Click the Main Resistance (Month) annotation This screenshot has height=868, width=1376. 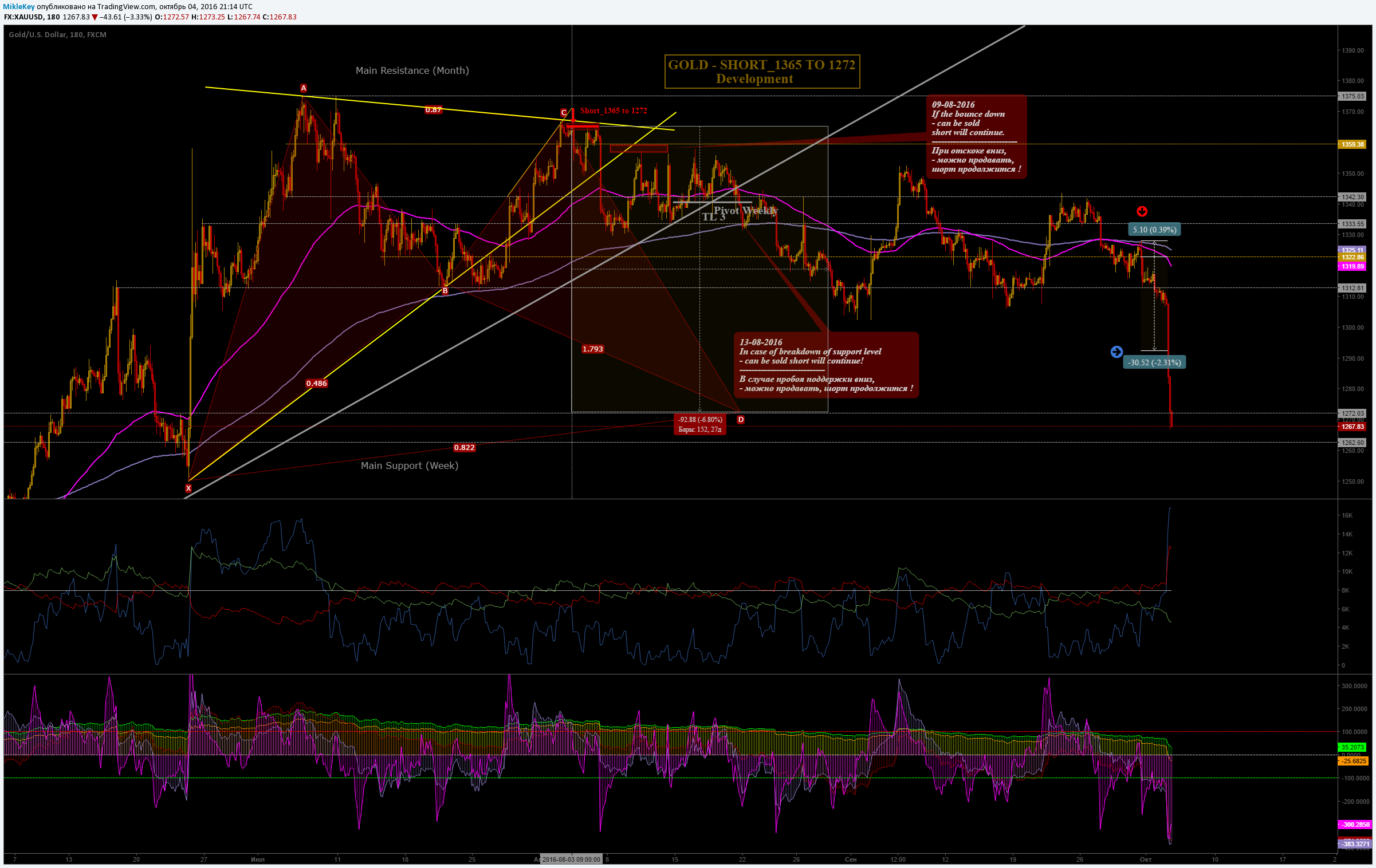412,70
